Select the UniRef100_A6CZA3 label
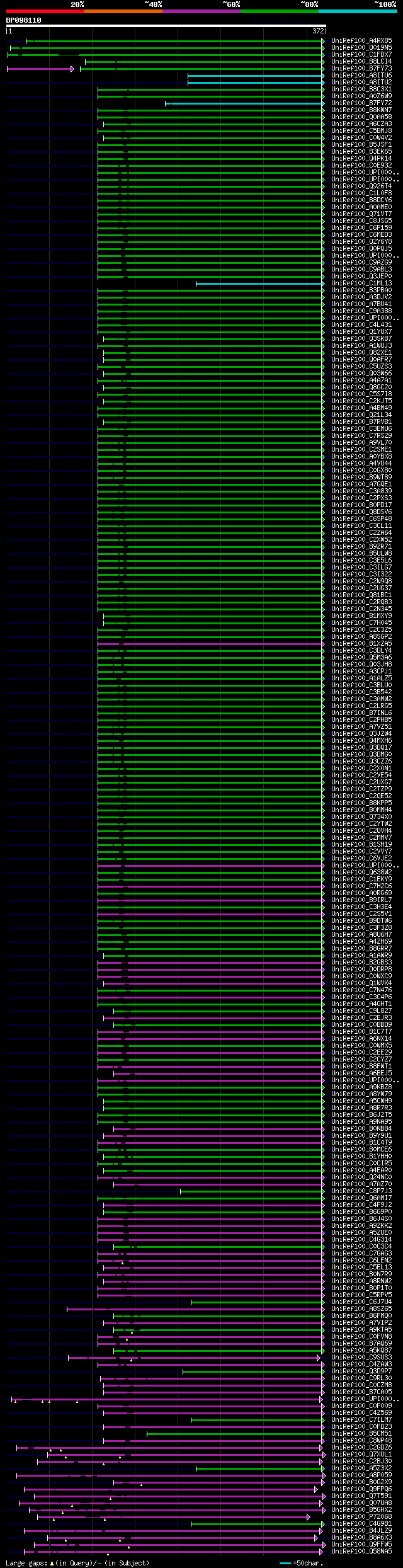The image size is (403, 1568). pos(361,124)
